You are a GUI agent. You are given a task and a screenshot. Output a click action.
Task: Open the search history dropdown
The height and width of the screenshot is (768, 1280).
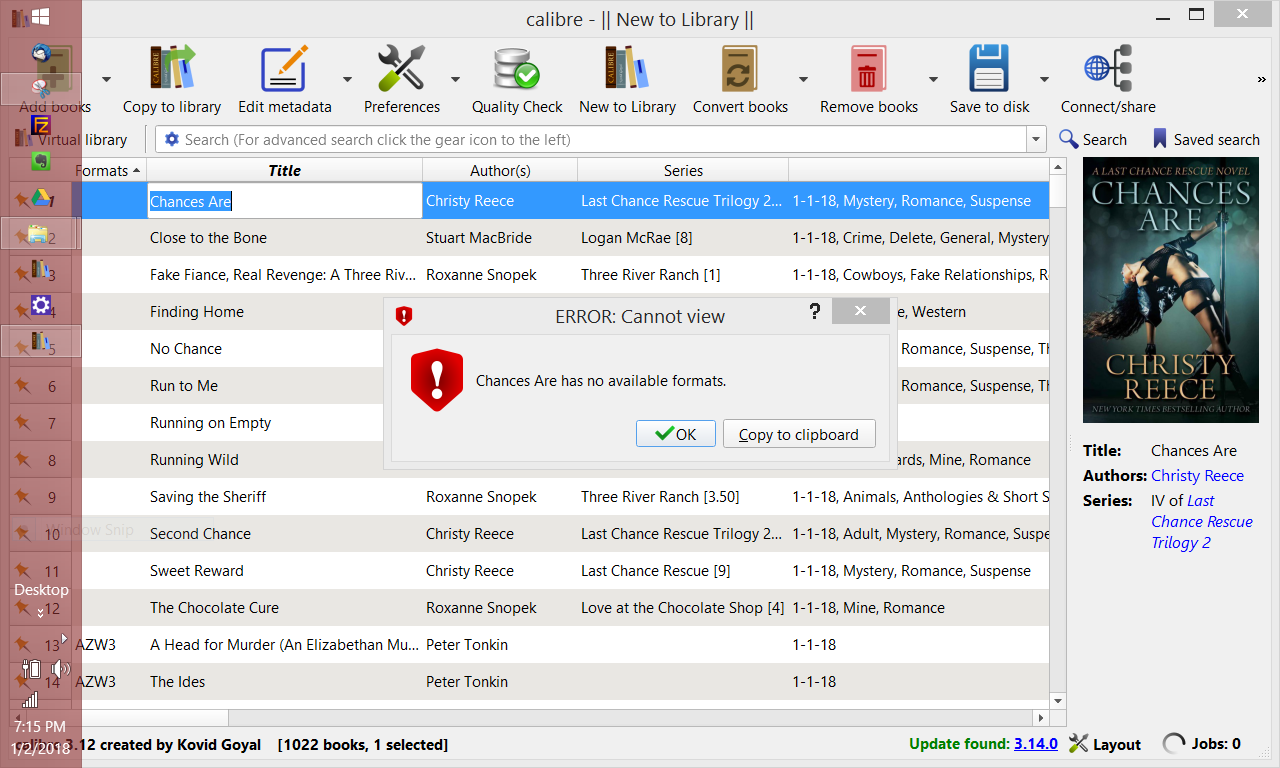click(1036, 140)
